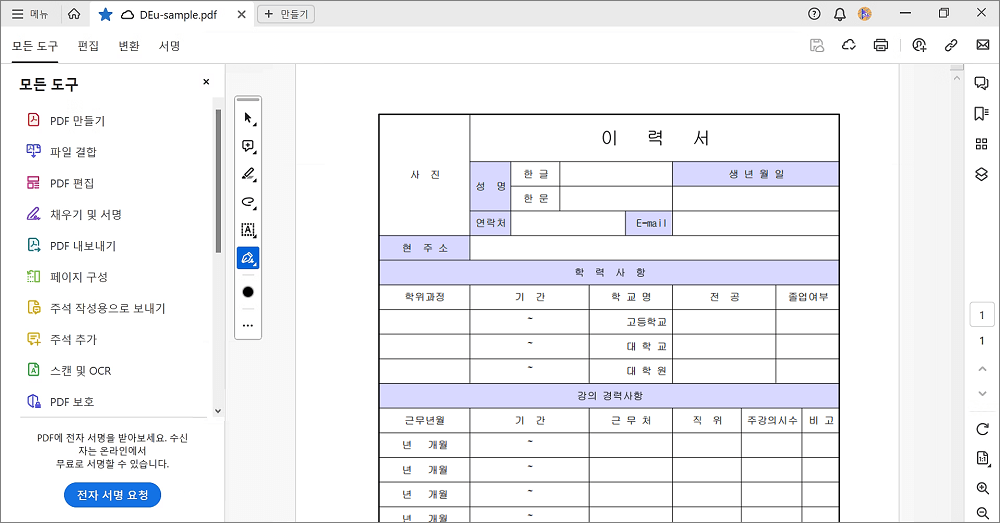The height and width of the screenshot is (523, 1000).
Task: Click the copy link icon
Action: [x=951, y=45]
